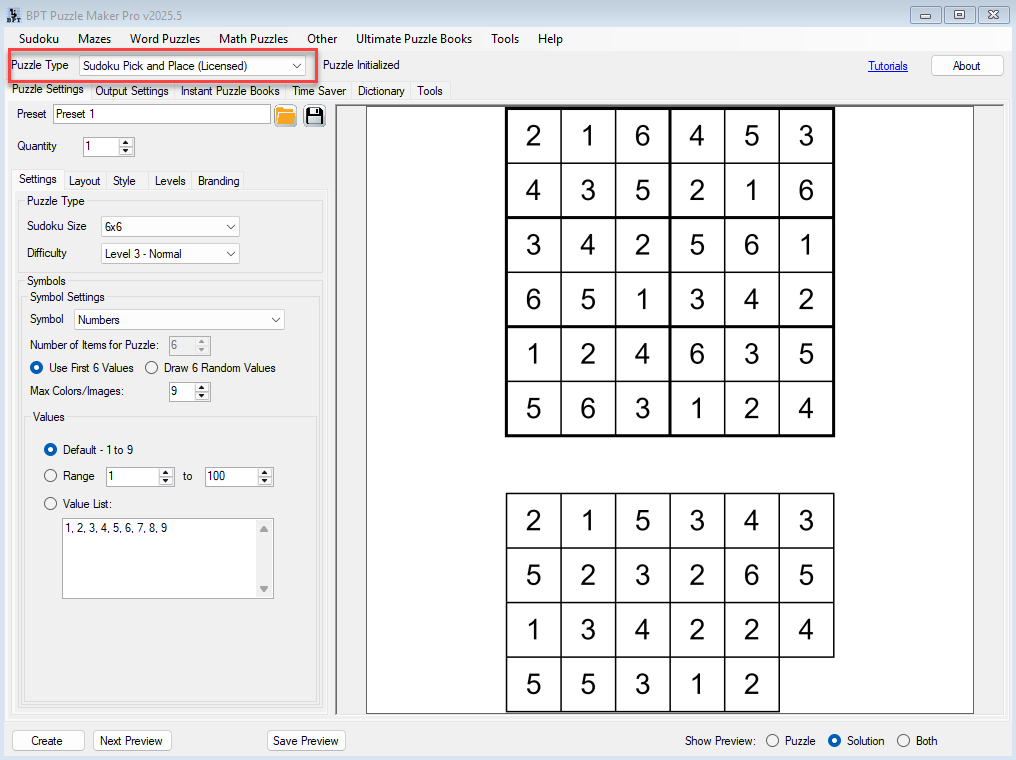Show Both puzzle and solution preview
Screen dimensions: 1016x760
[904, 741]
